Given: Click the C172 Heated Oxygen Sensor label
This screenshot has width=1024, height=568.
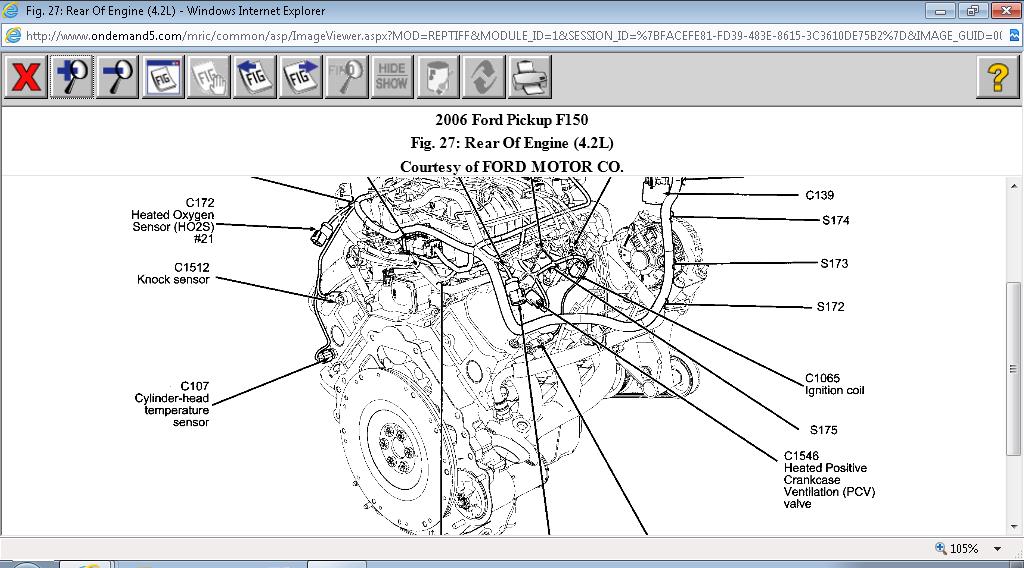Looking at the screenshot, I should 172,221.
